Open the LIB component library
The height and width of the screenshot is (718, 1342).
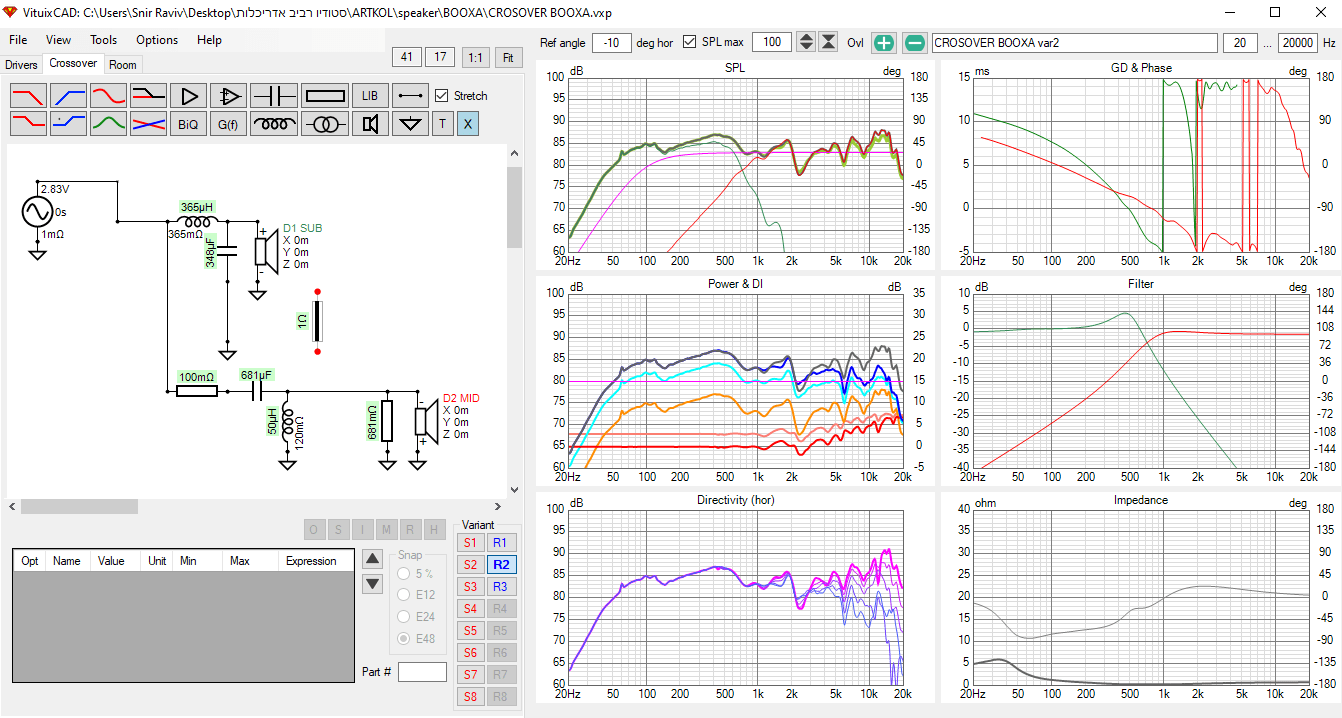click(370, 96)
